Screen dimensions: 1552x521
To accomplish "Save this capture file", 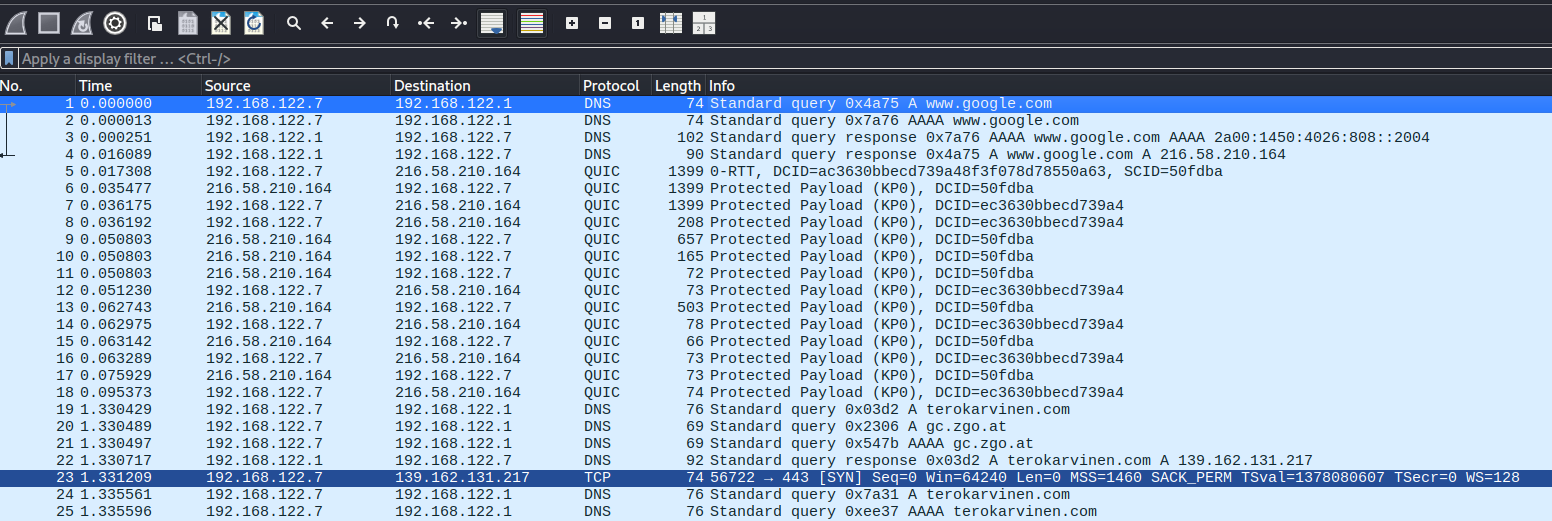I will tap(187, 22).
